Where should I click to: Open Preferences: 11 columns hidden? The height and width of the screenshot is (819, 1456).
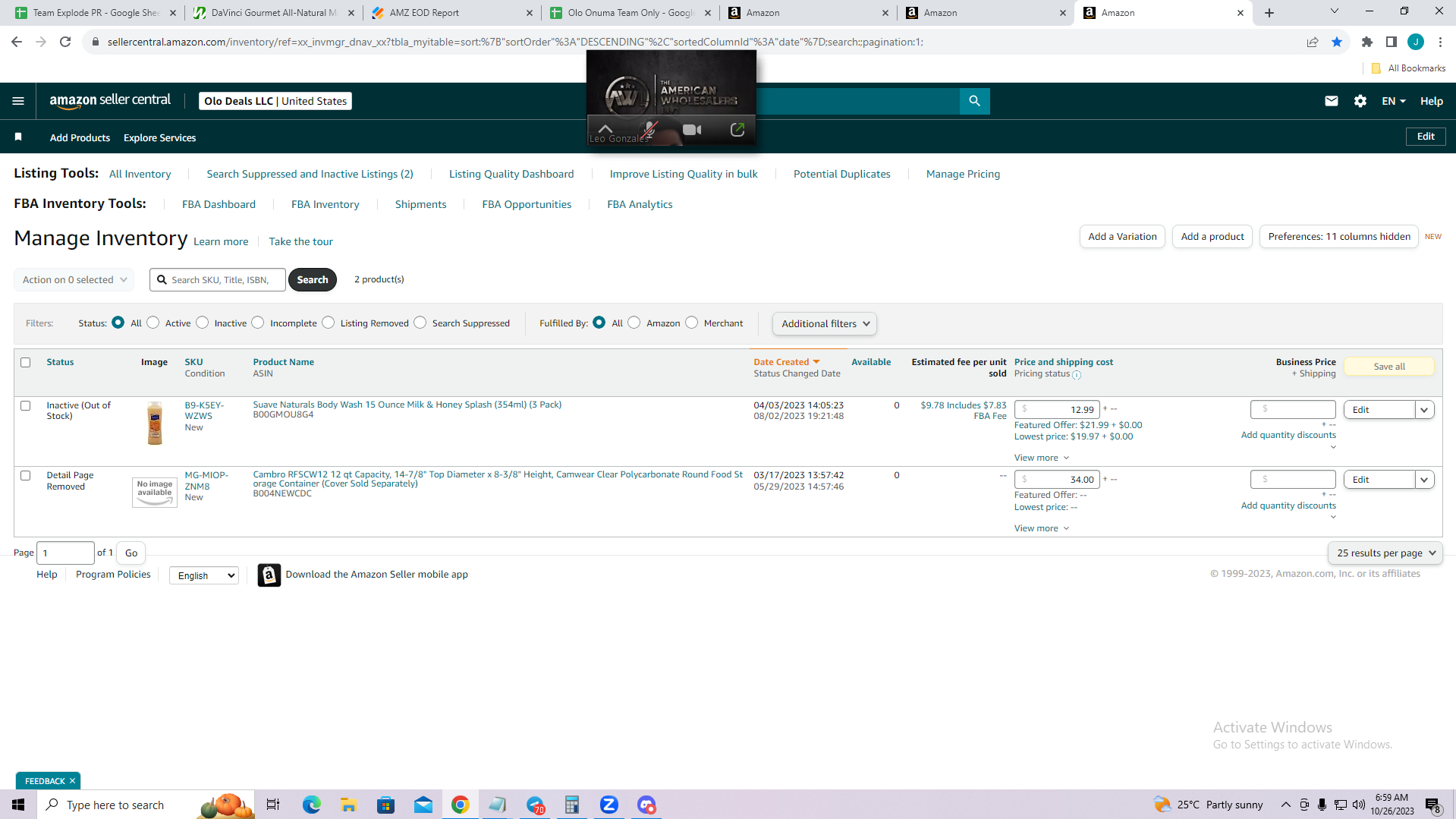[1339, 236]
